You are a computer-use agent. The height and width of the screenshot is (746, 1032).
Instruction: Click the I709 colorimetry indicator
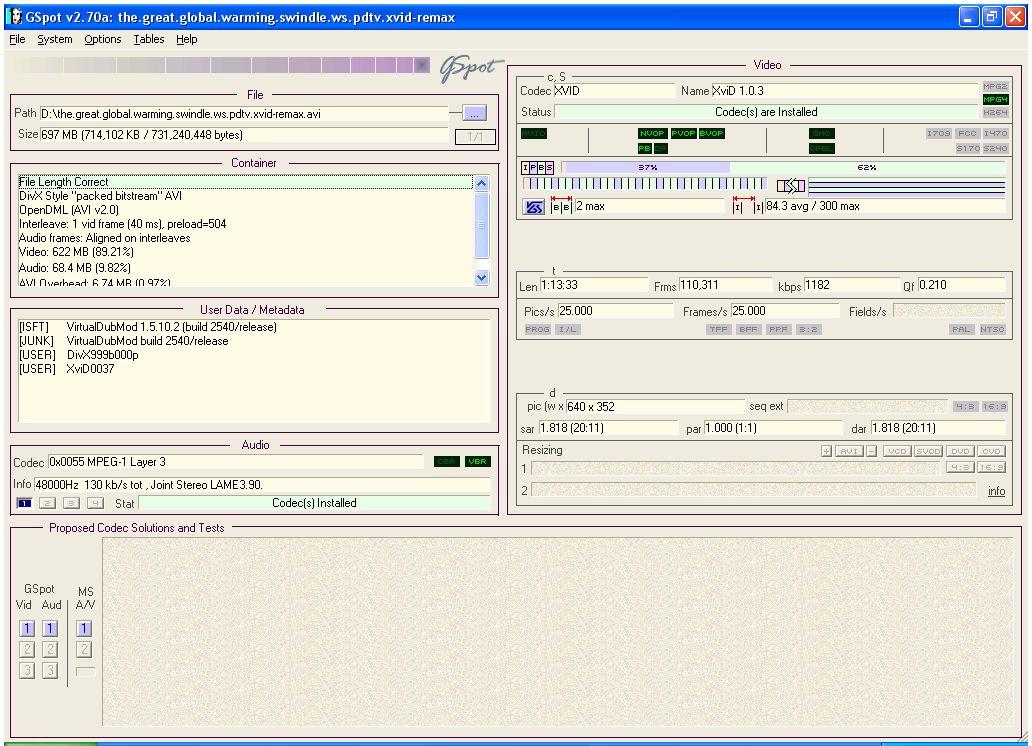[939, 134]
